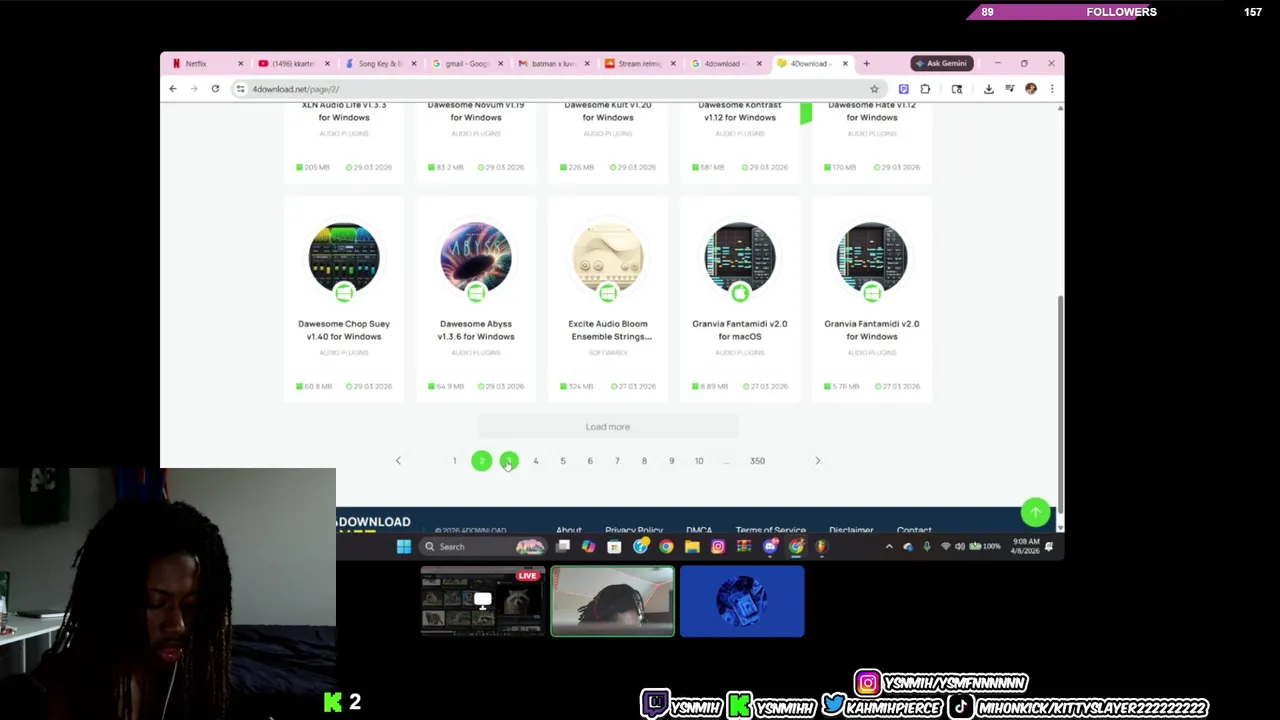The width and height of the screenshot is (1280, 720).
Task: Go to pagination page 1
Action: [454, 461]
